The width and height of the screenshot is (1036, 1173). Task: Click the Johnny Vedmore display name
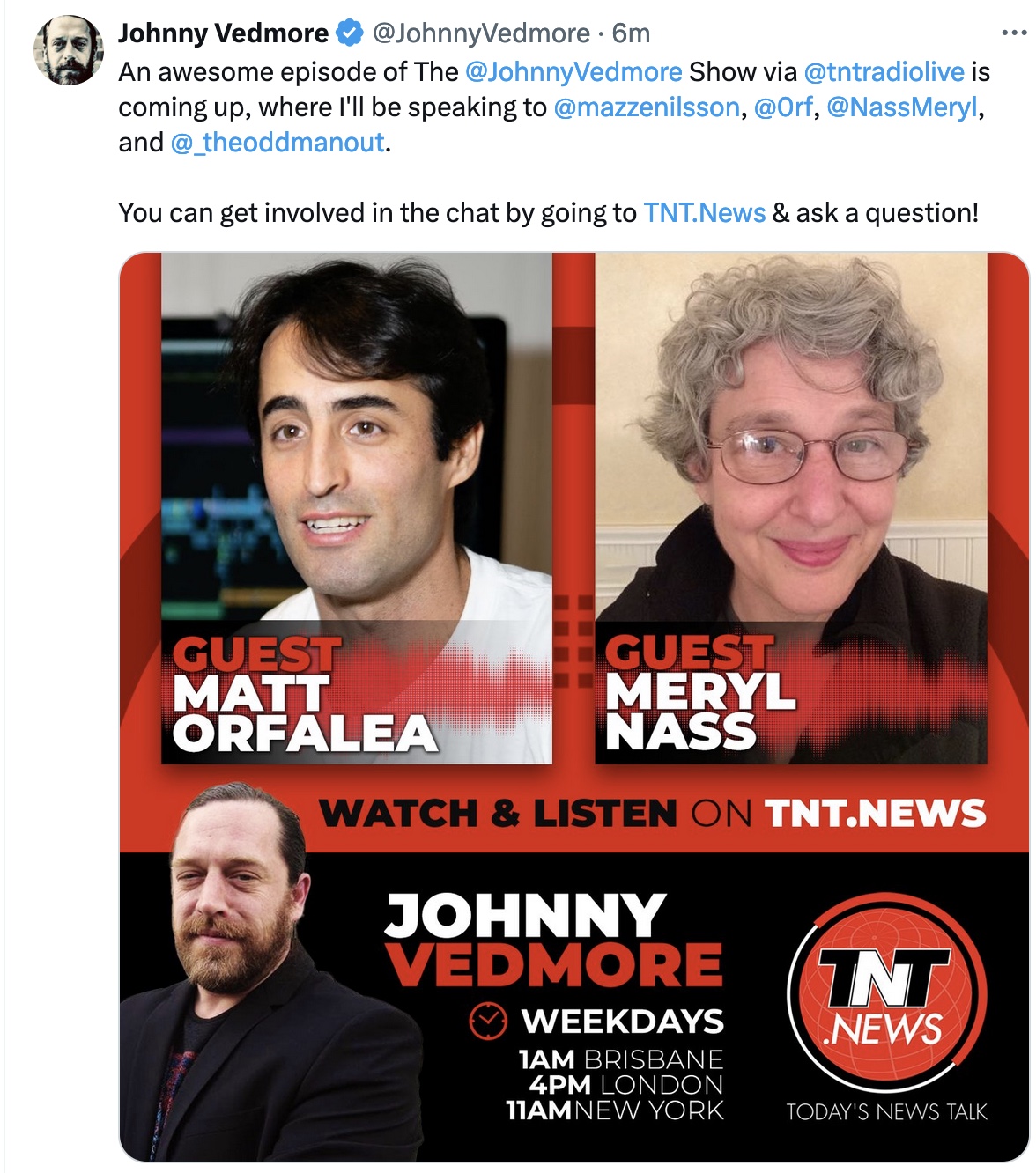tap(224, 33)
